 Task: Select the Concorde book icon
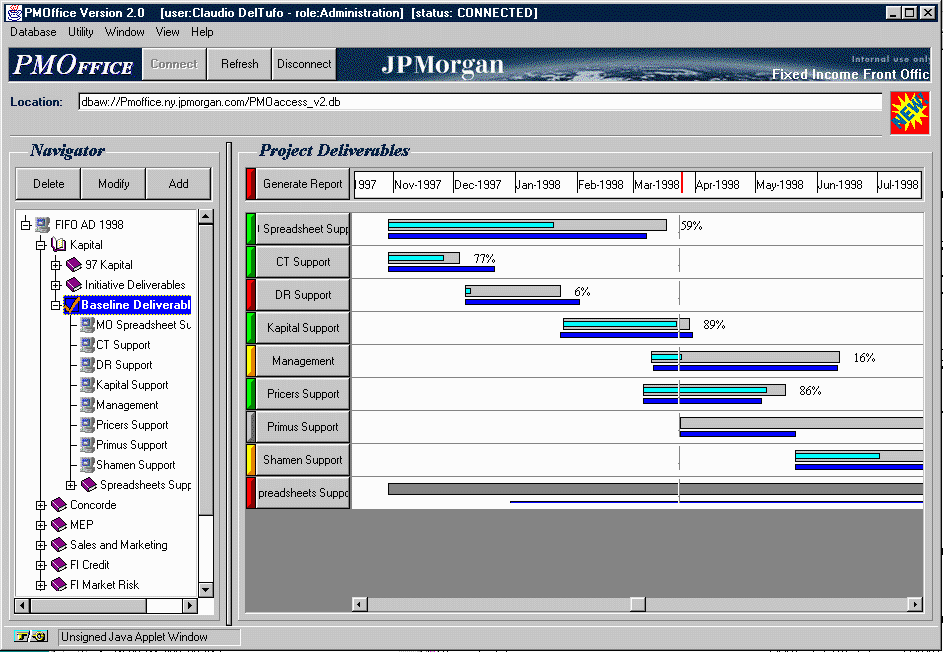point(58,505)
